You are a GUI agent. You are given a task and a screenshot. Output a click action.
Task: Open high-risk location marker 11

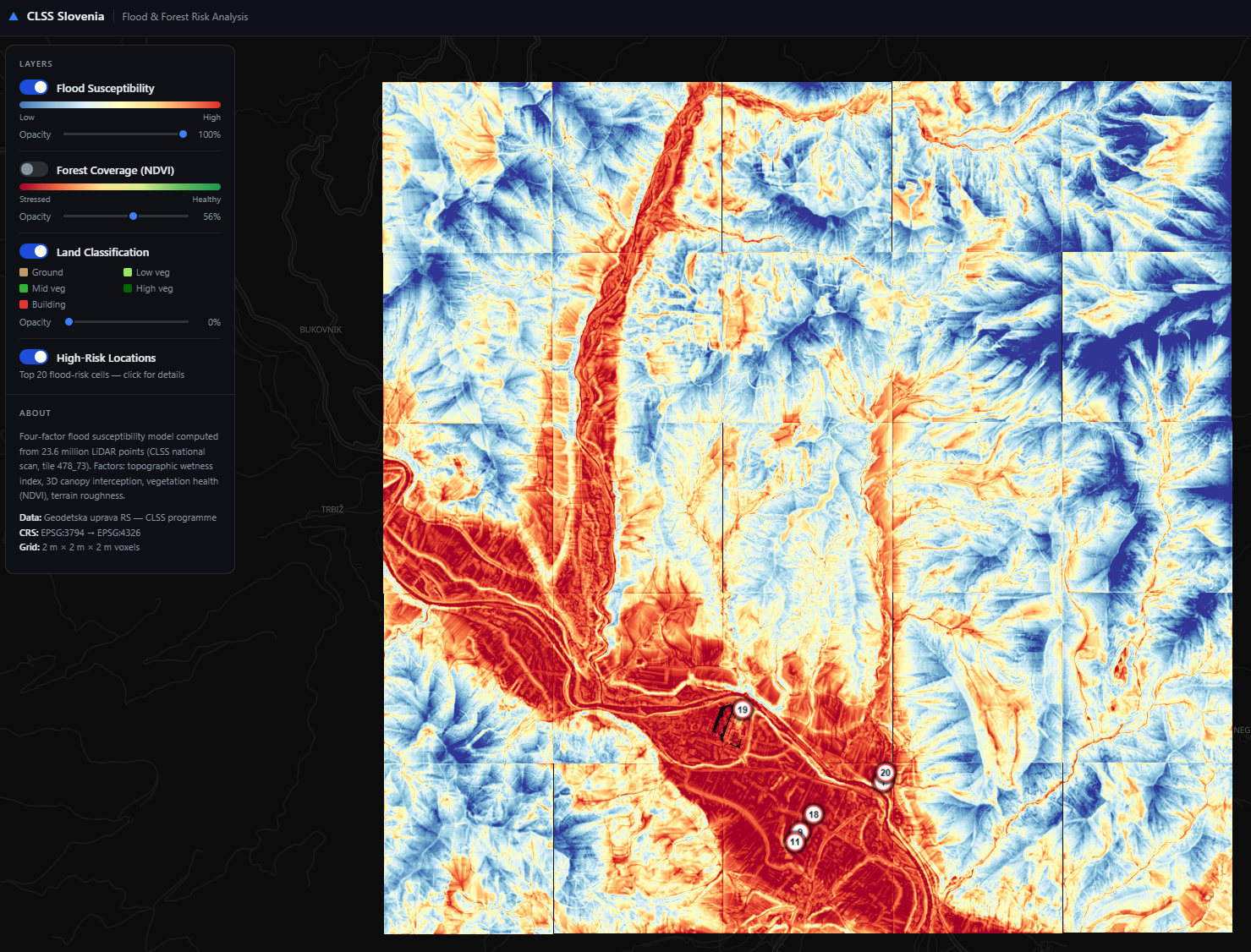pyautogui.click(x=794, y=842)
